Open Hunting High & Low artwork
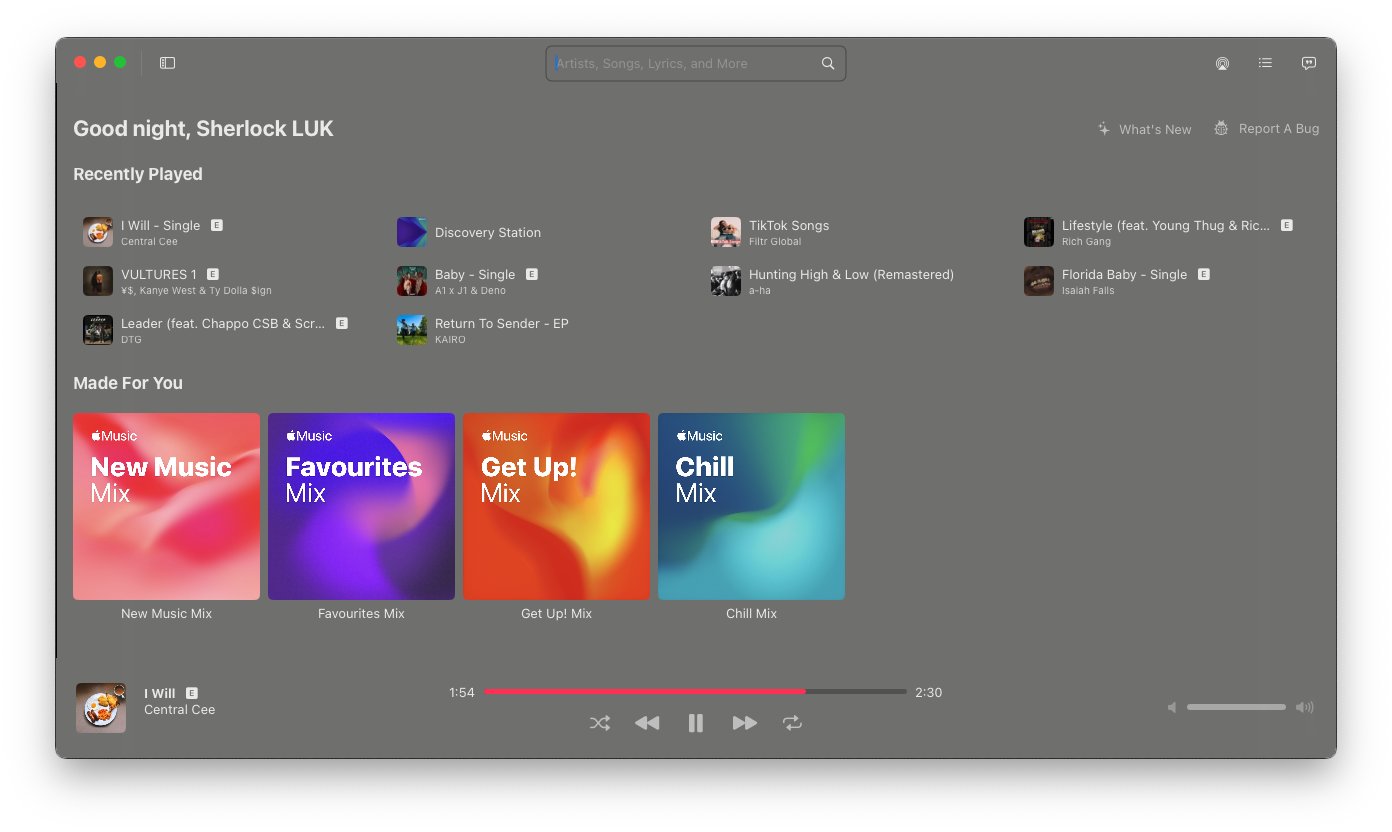Viewport: 1392px width, 832px height. pyautogui.click(x=726, y=281)
